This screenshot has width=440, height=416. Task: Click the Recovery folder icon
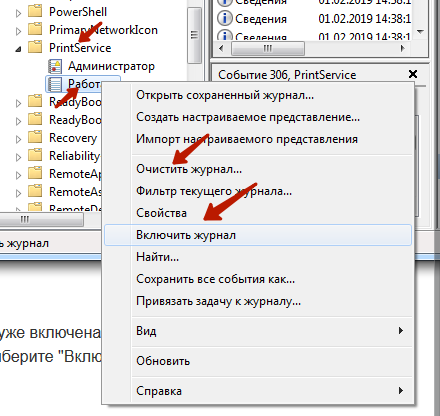pos(35,137)
